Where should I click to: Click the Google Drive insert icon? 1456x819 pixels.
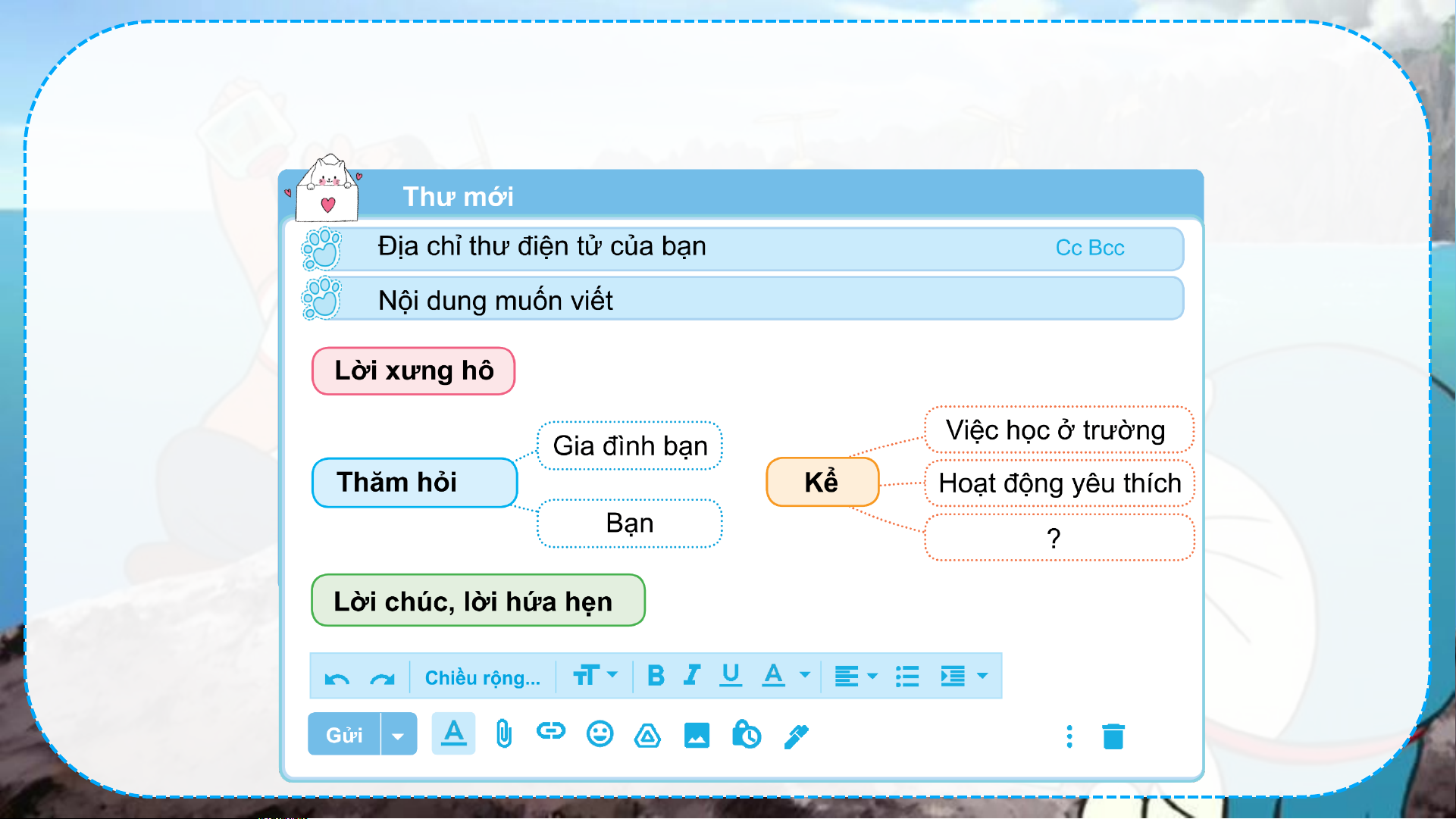pyautogui.click(x=647, y=735)
